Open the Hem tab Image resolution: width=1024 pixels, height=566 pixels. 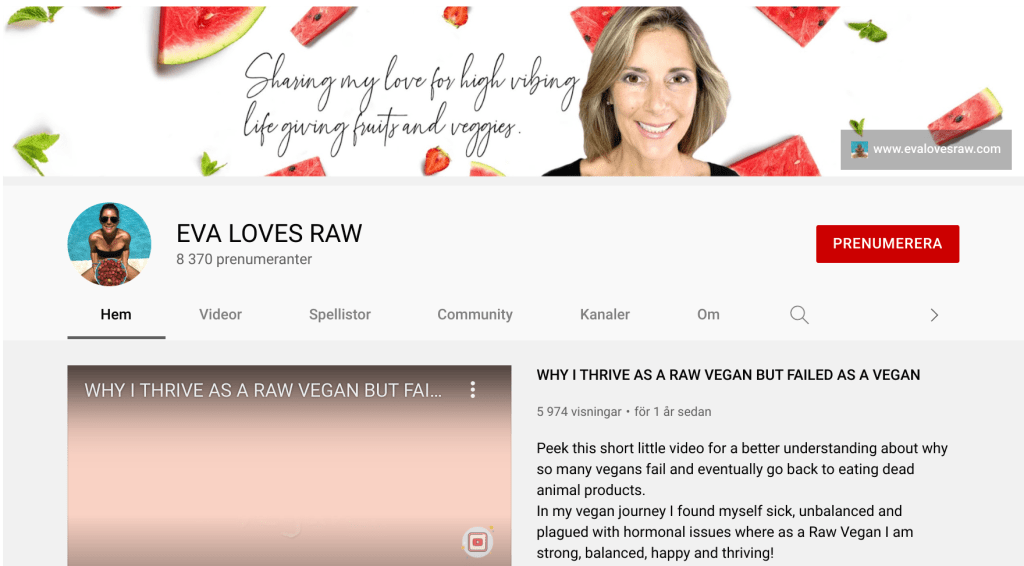116,315
